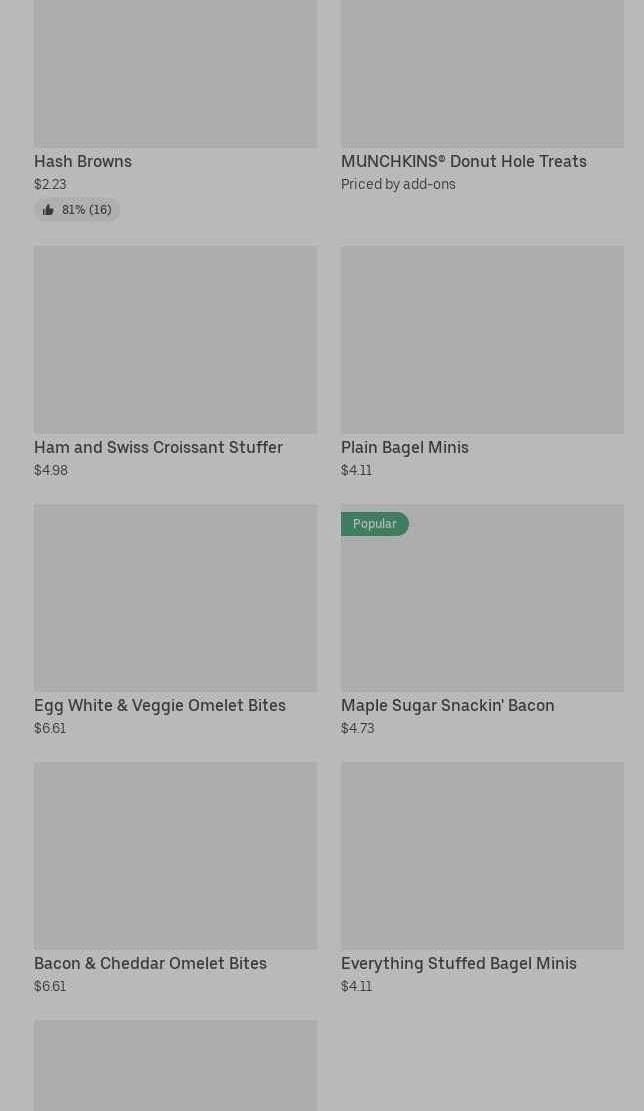This screenshot has height=1111, width=644.
Task: Click the 81% (16) rating pill
Action: pos(77,210)
